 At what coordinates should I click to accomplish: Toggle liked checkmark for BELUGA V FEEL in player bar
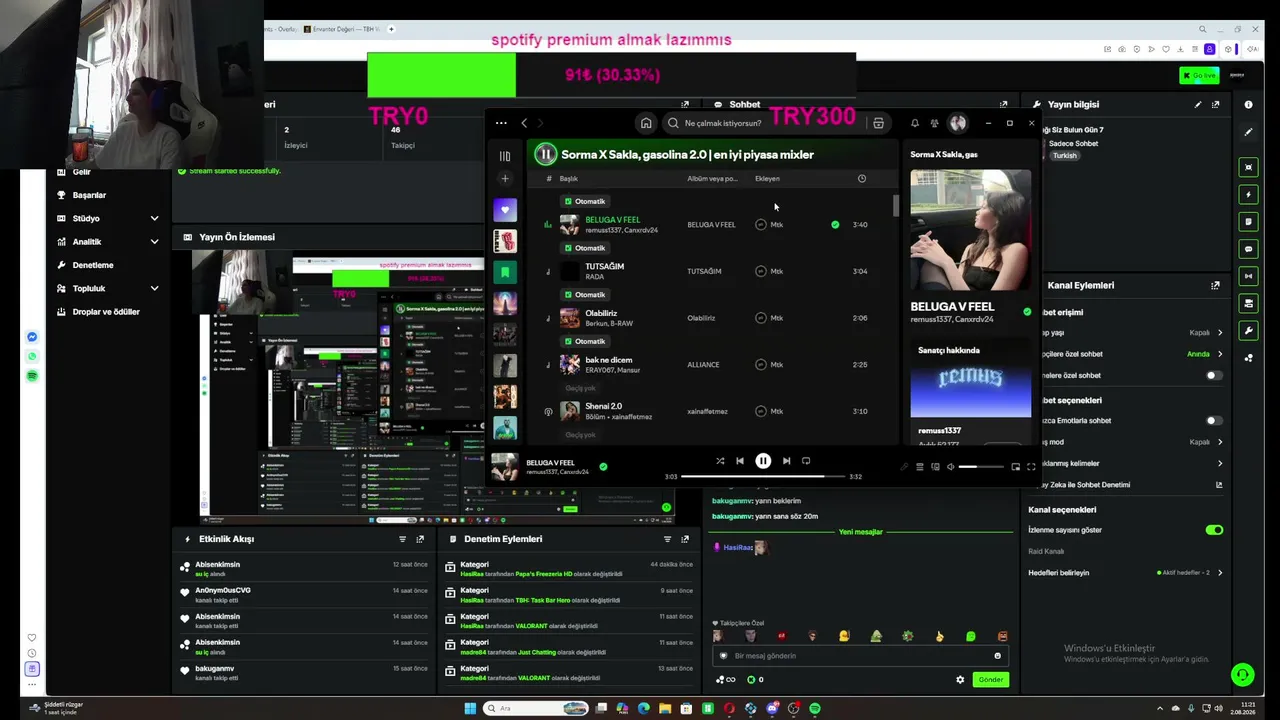603,466
